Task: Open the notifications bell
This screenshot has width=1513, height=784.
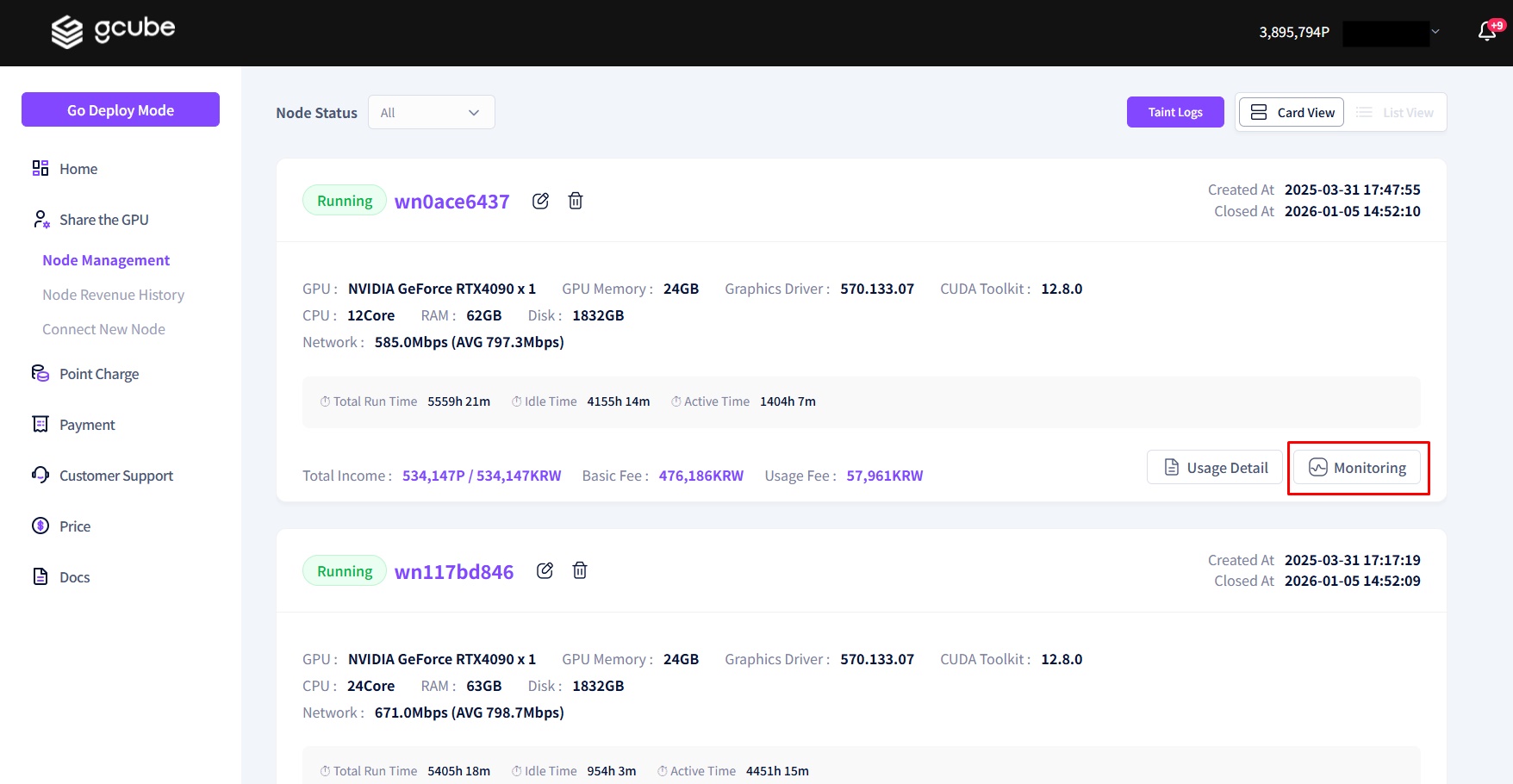Action: point(1486,32)
